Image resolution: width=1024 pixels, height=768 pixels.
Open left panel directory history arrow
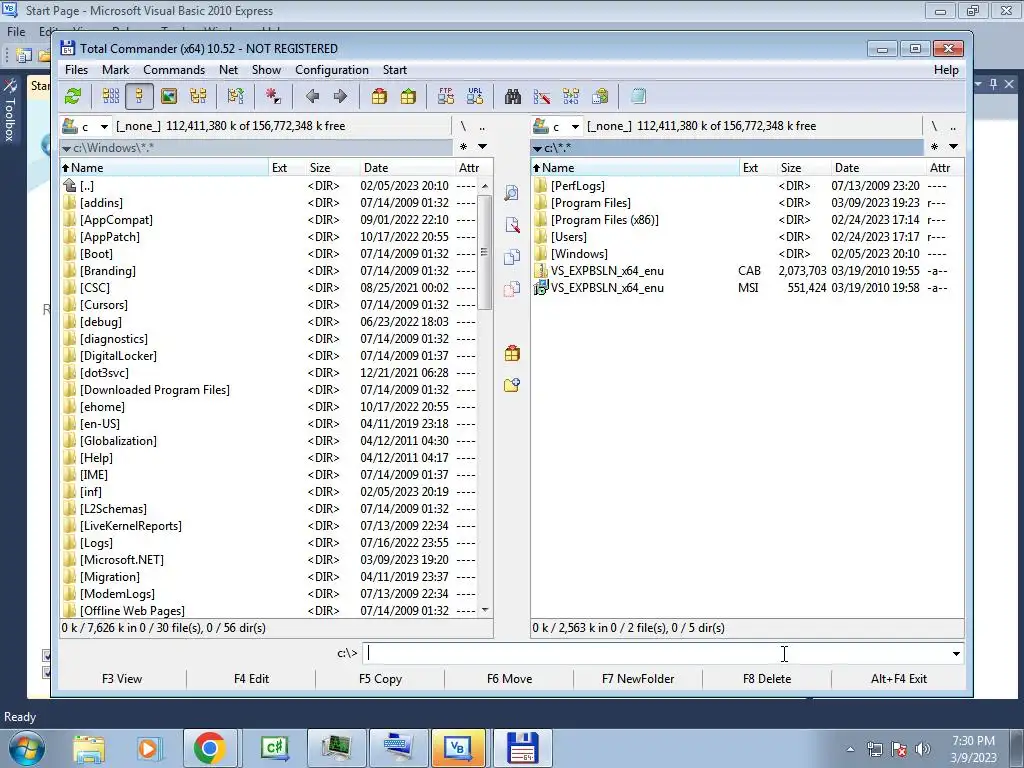(483, 146)
